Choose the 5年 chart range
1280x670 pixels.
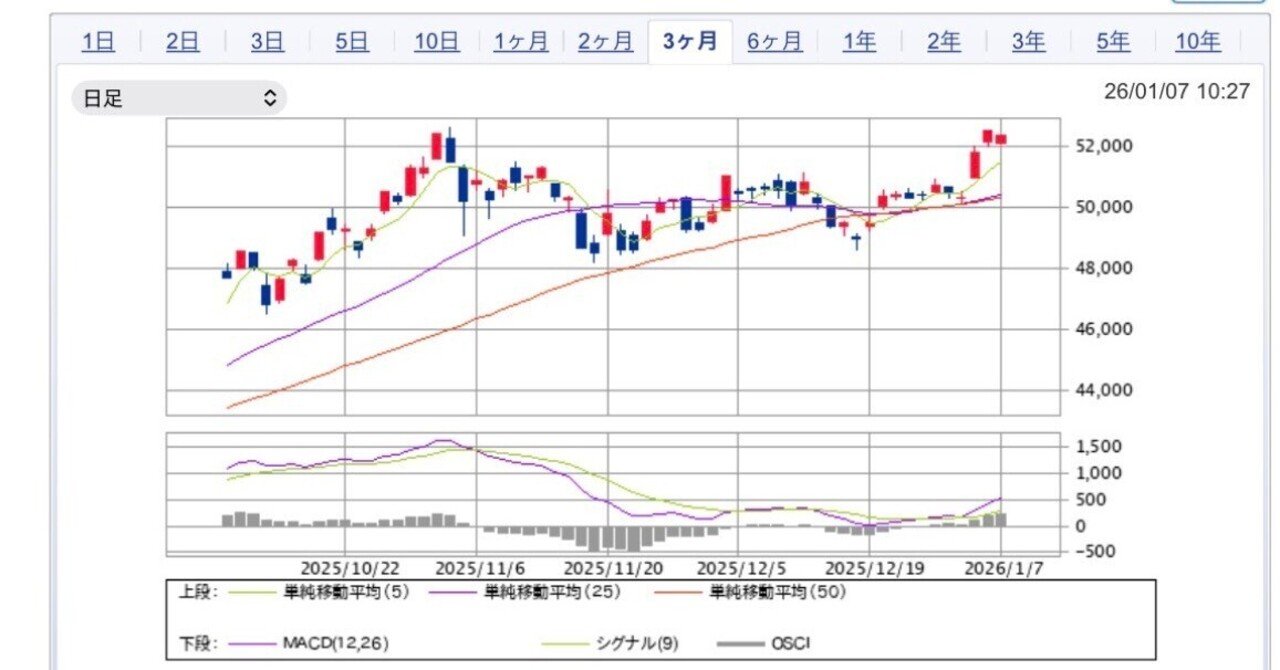tap(1113, 42)
